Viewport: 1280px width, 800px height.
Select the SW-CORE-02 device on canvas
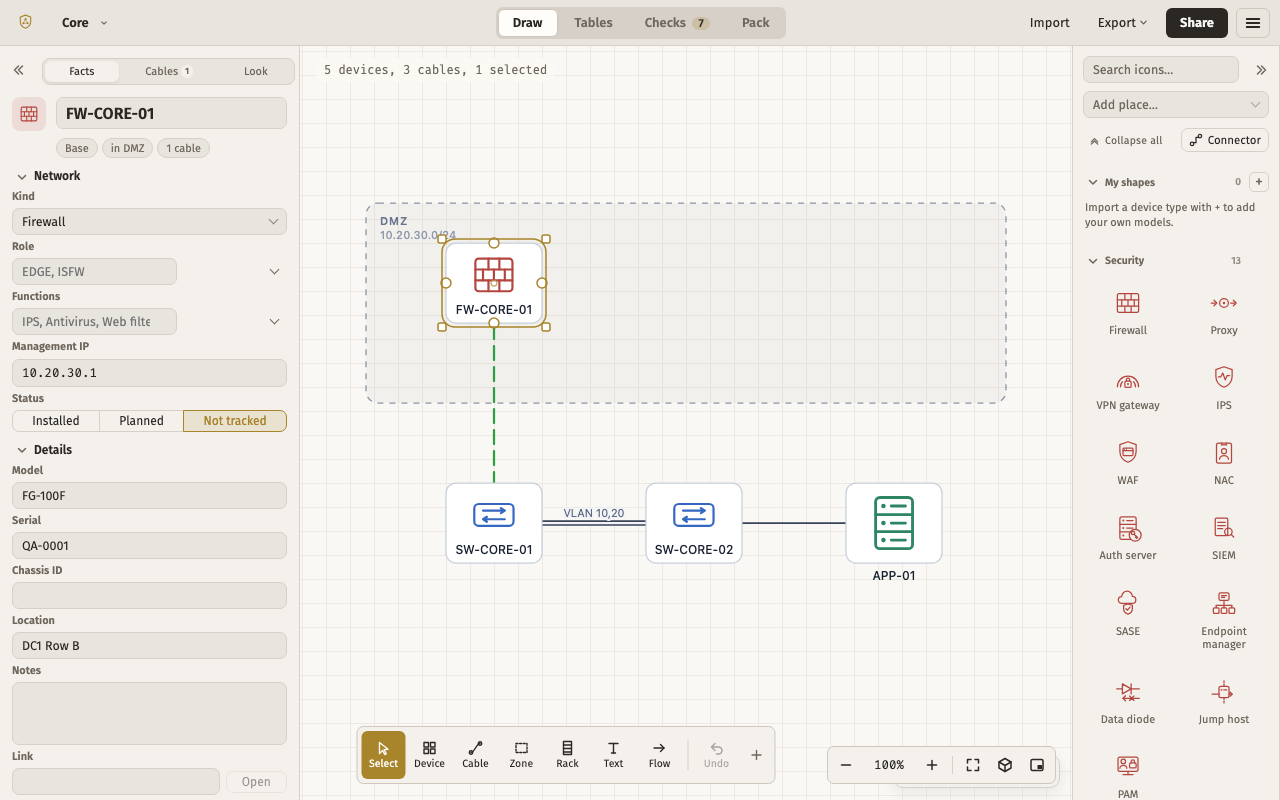click(x=694, y=523)
